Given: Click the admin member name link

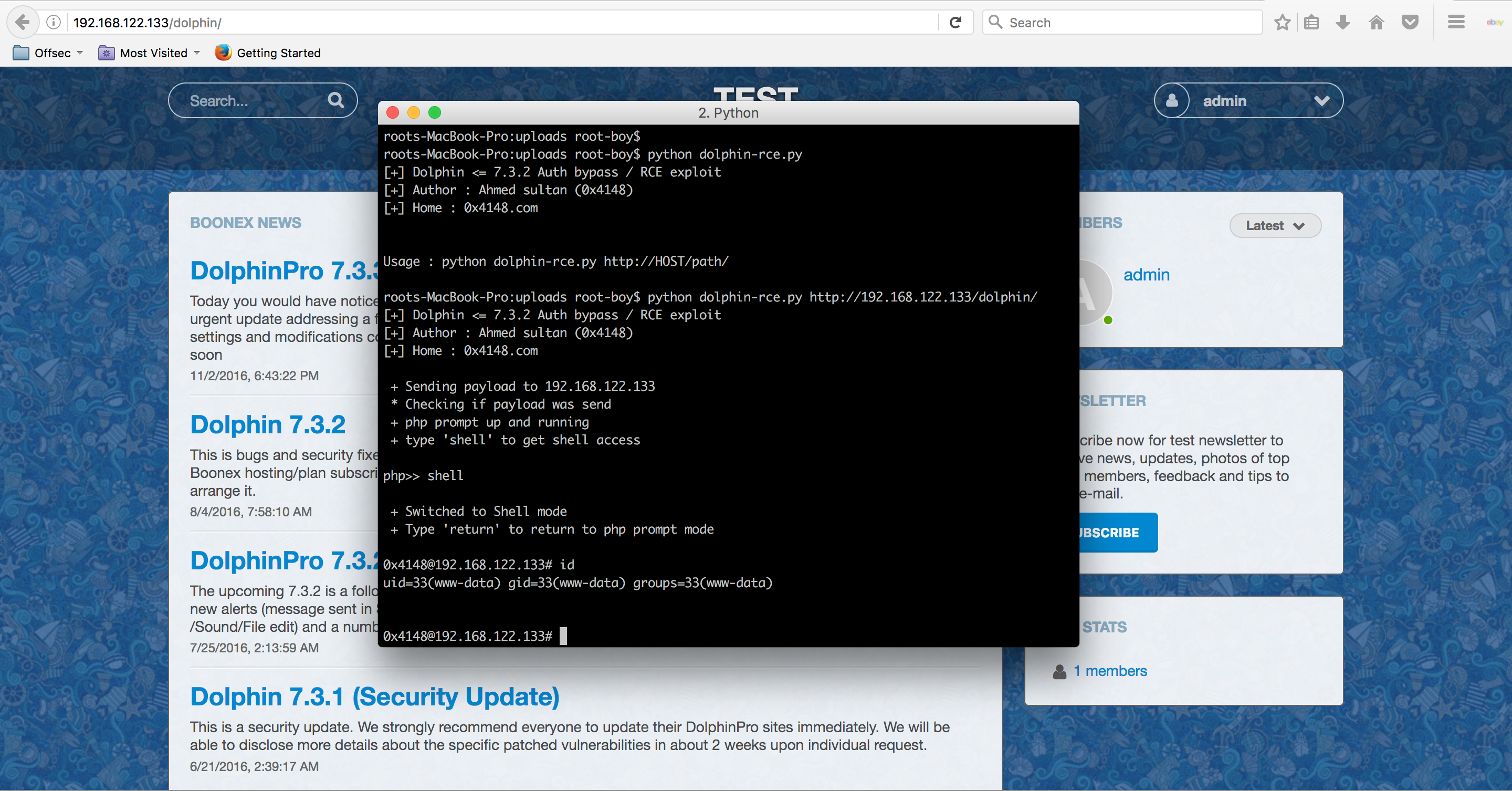Looking at the screenshot, I should [x=1146, y=275].
